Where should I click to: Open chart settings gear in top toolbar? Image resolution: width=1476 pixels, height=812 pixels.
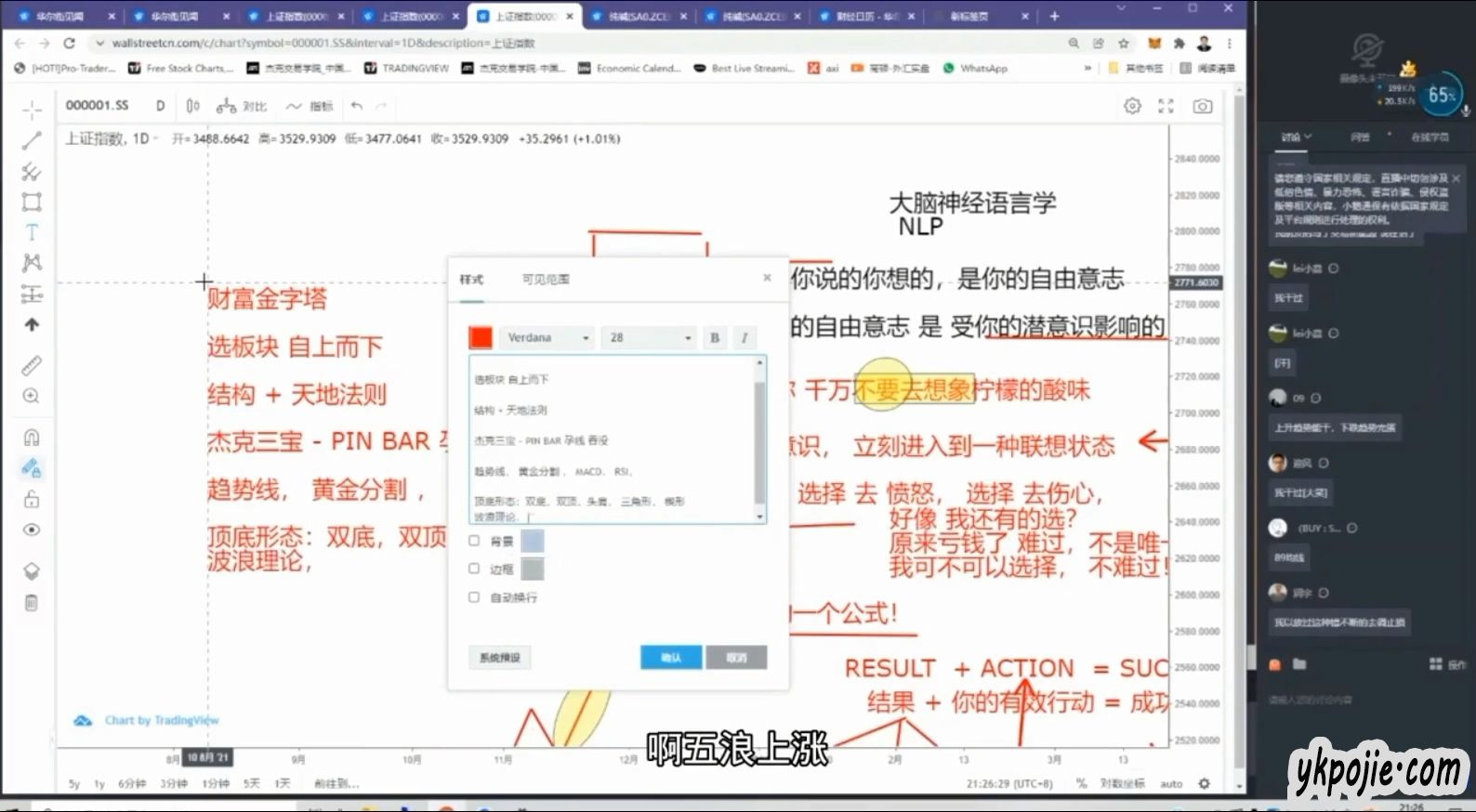click(x=1132, y=106)
